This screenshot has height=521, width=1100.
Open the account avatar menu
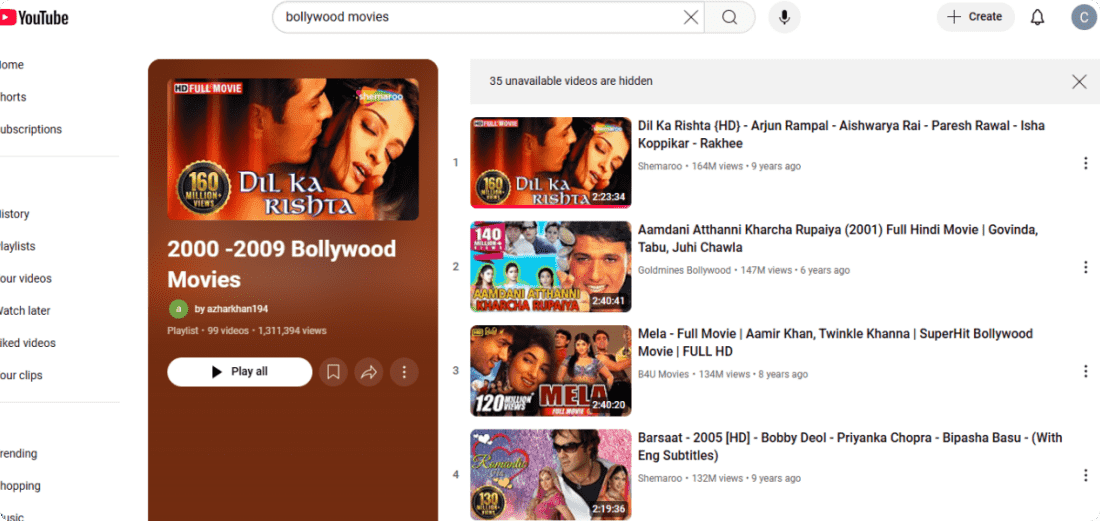point(1083,17)
